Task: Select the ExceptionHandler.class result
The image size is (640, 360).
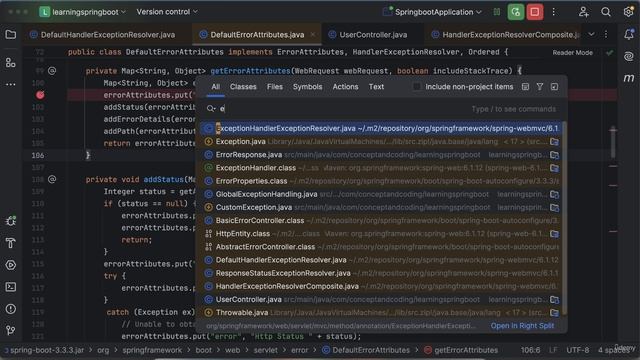Action: (381, 168)
